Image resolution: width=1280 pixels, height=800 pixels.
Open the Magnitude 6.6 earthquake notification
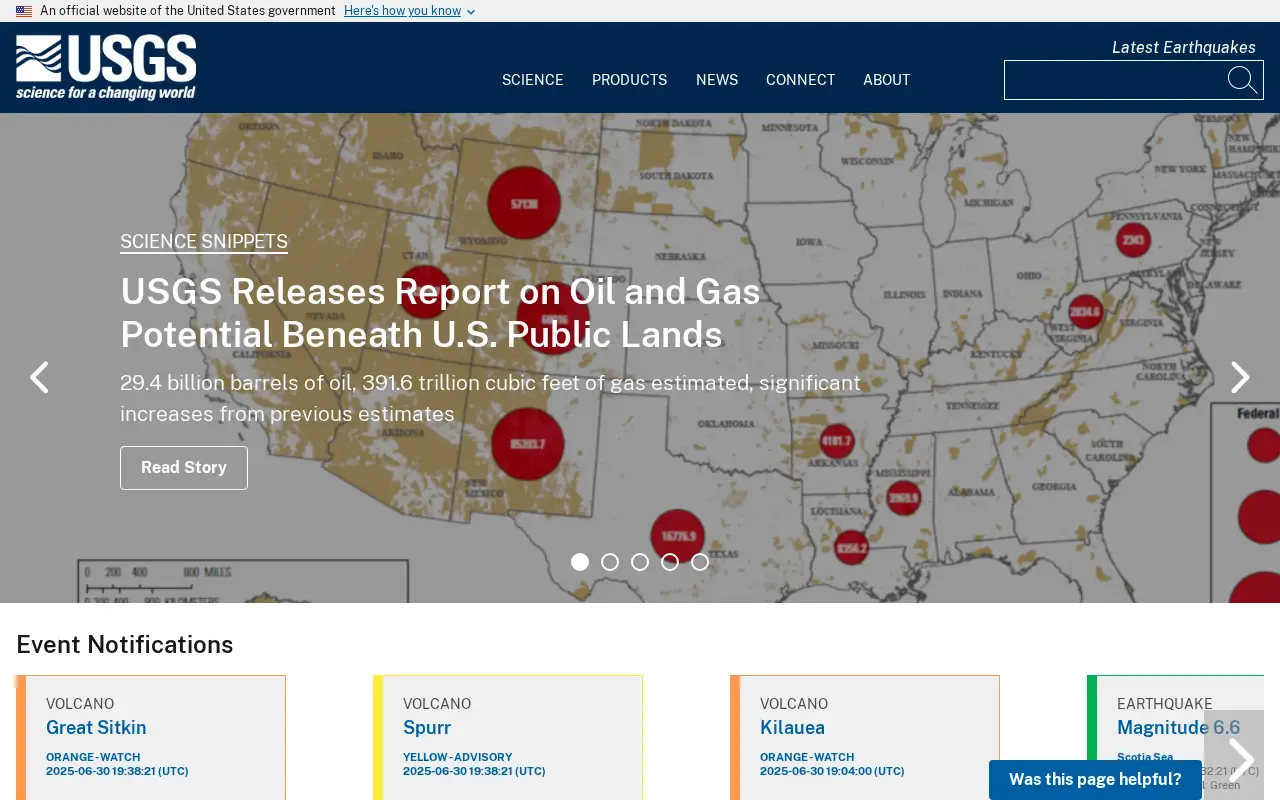(x=1178, y=728)
